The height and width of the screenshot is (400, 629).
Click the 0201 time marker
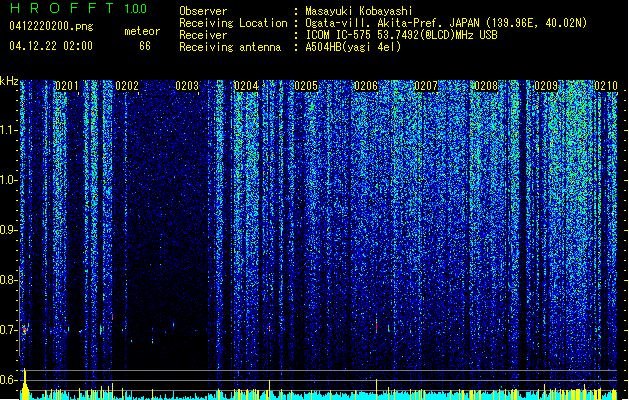click(67, 86)
